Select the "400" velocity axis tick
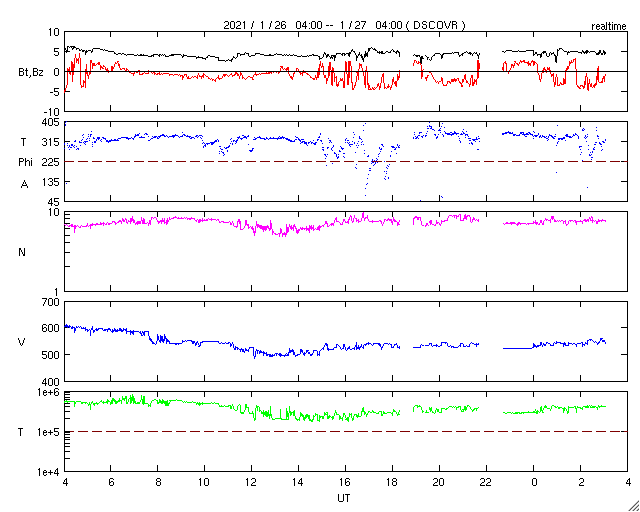This screenshot has height=512, width=640. pyautogui.click(x=51, y=381)
